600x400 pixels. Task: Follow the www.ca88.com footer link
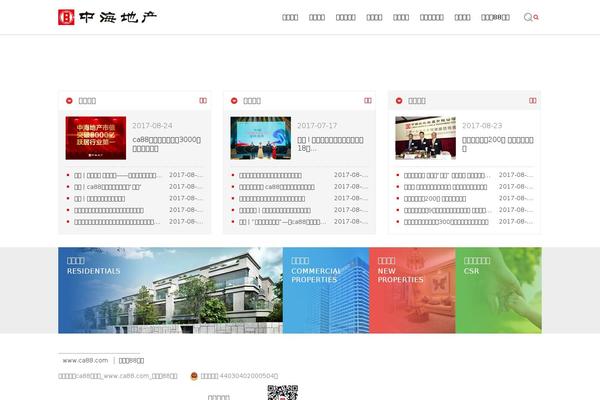[85, 360]
